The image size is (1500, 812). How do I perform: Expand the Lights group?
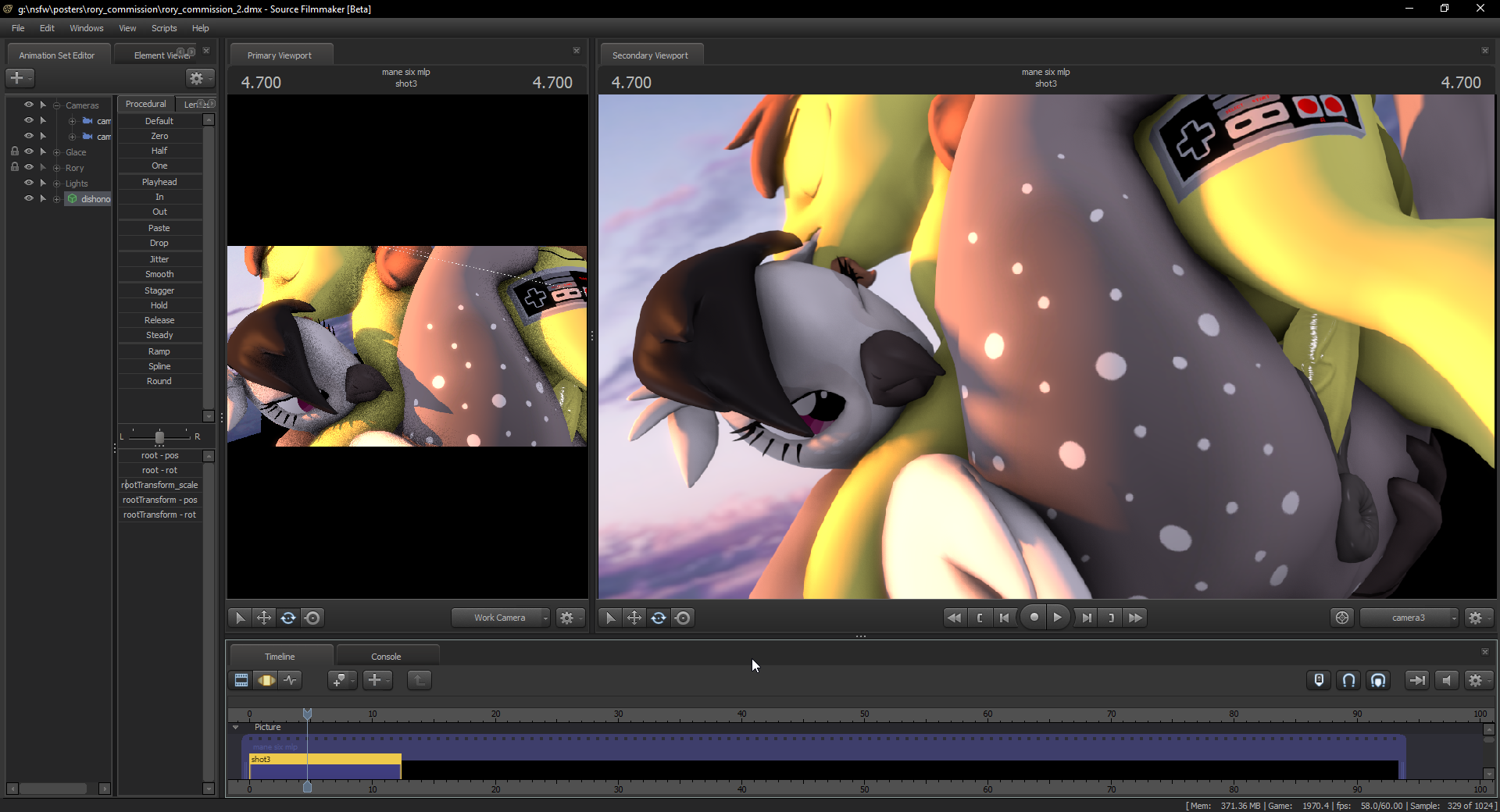point(56,183)
